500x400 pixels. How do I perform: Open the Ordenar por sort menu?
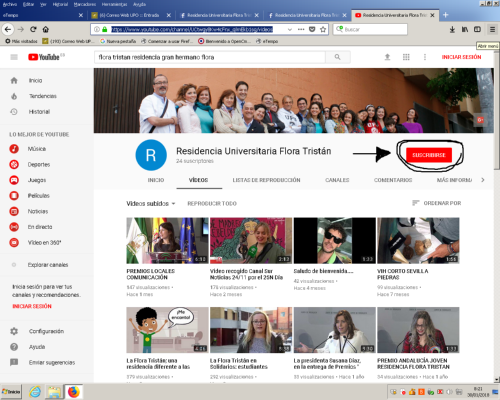[437, 203]
